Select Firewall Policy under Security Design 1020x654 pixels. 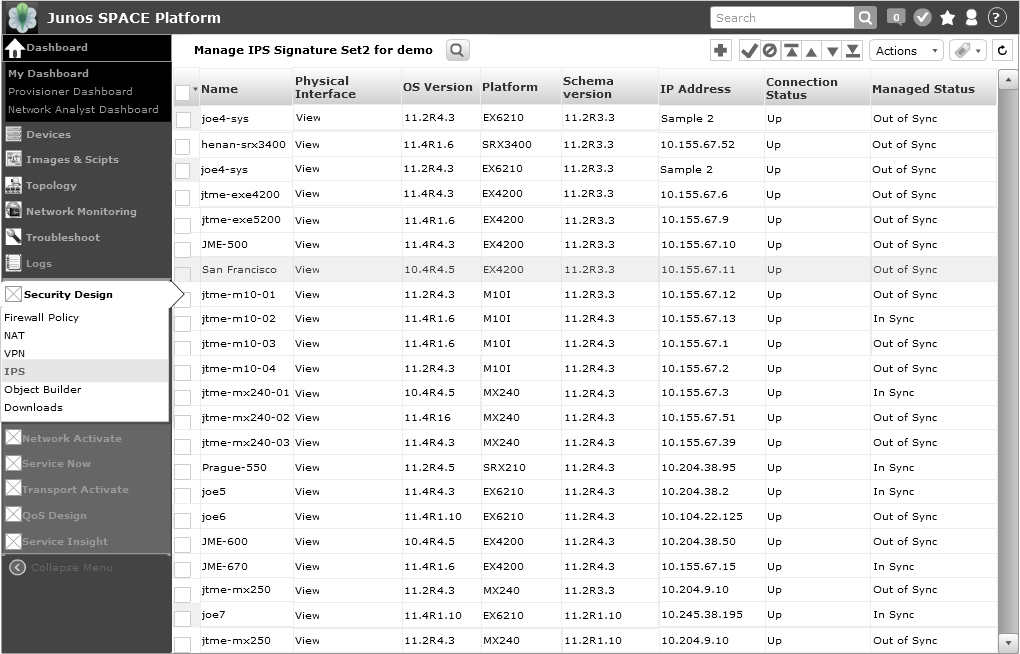click(41, 318)
